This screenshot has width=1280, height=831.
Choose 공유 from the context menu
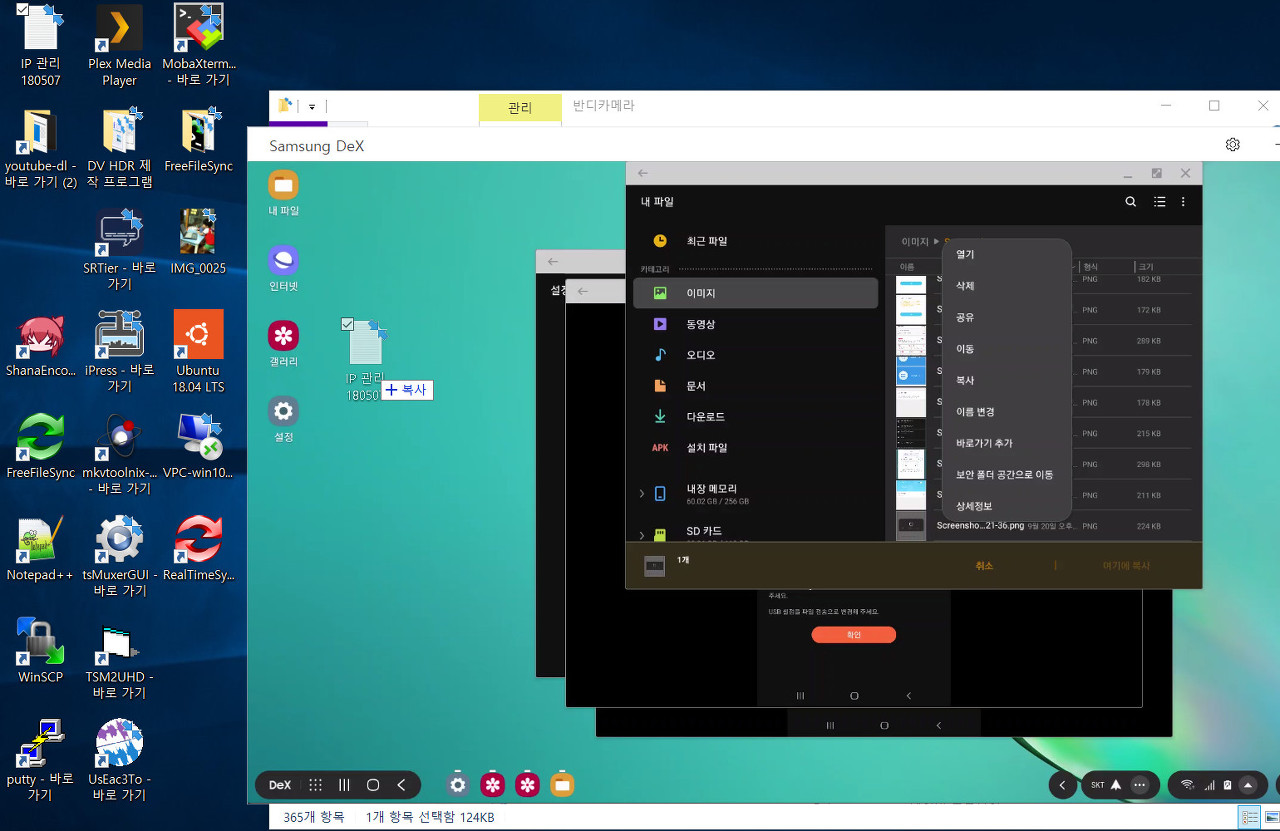point(1006,317)
